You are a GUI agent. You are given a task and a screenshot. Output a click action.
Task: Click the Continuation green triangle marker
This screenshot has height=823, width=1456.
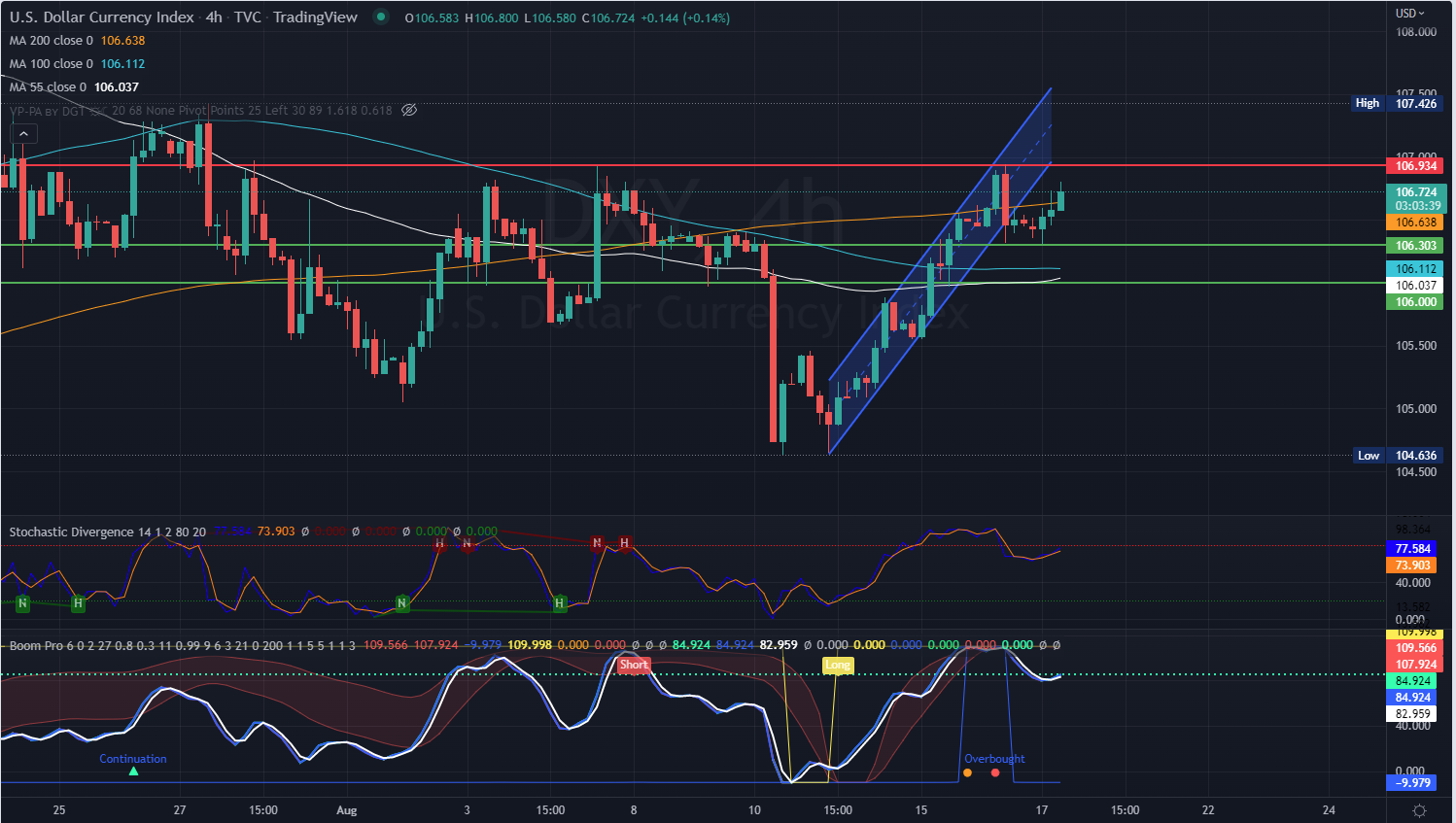tap(132, 771)
